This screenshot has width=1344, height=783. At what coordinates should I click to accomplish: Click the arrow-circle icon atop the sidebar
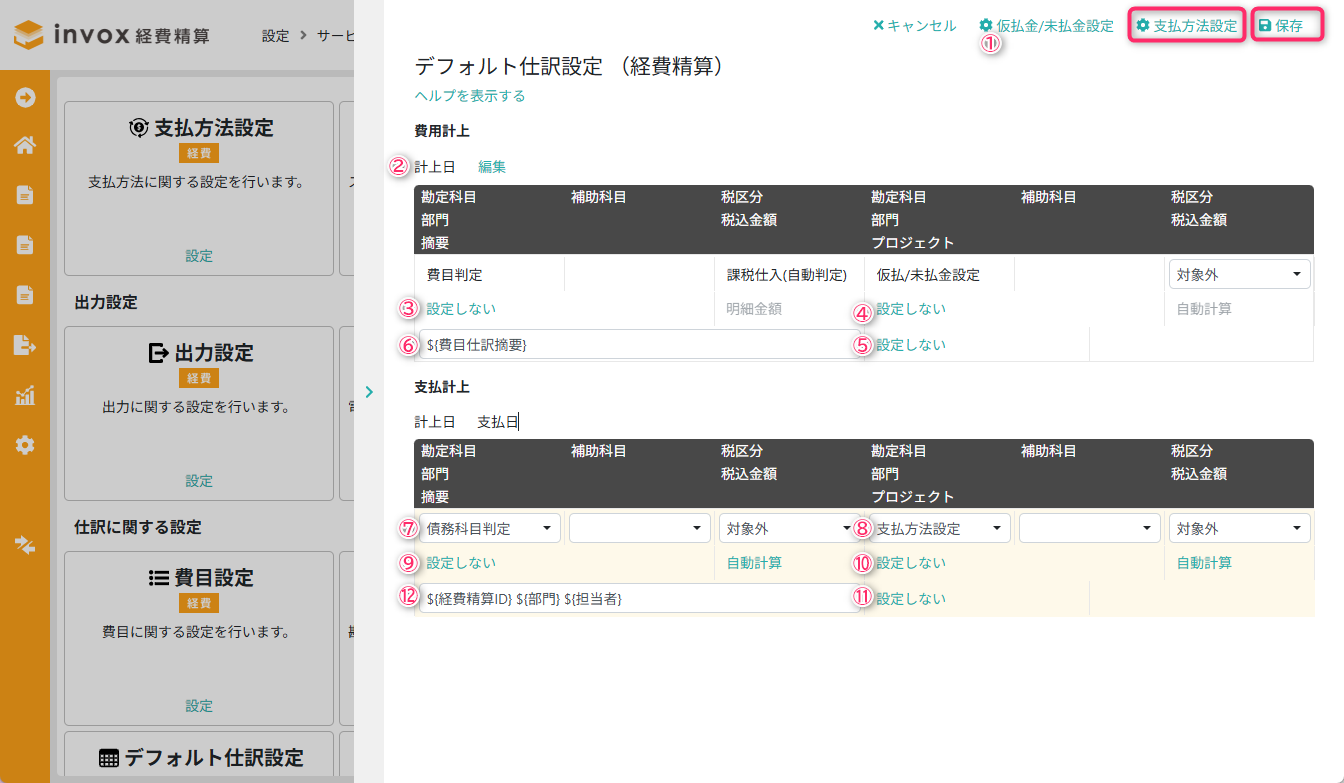click(25, 97)
